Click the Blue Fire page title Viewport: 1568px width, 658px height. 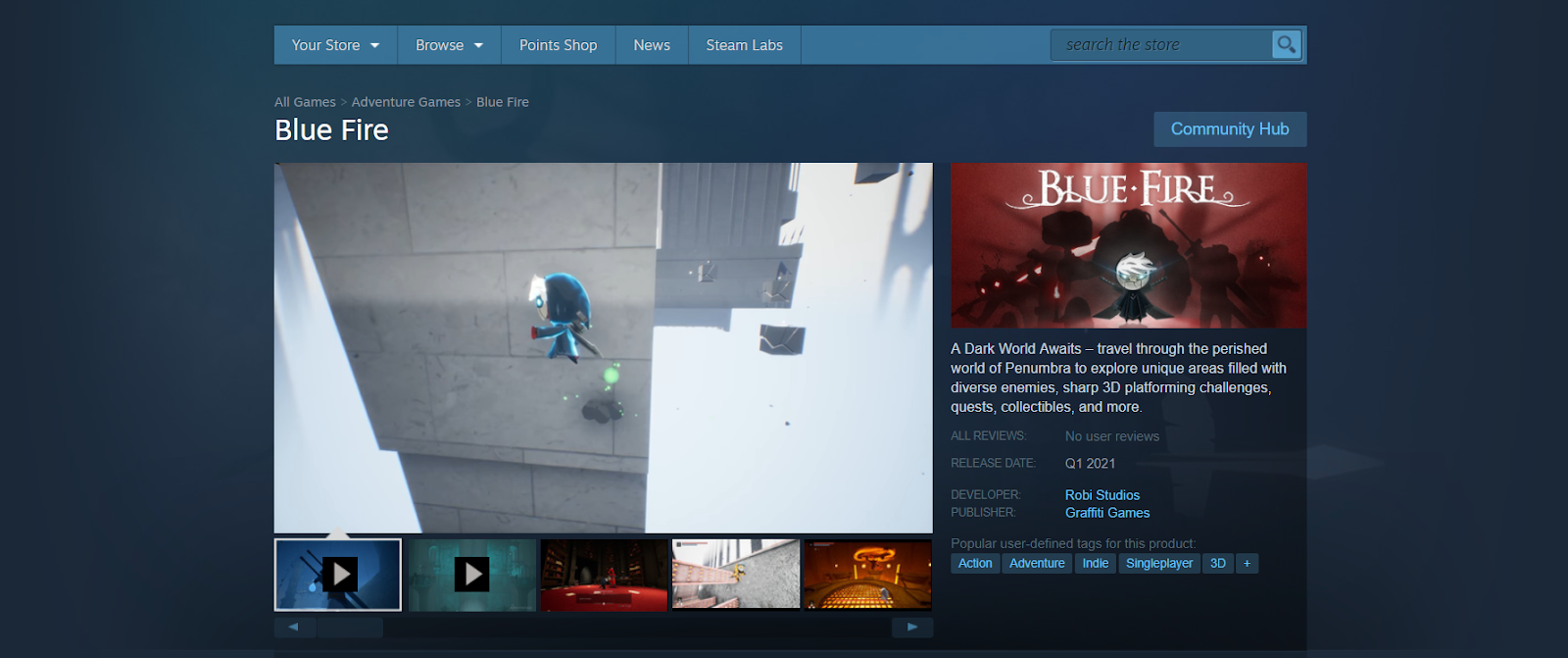point(331,129)
